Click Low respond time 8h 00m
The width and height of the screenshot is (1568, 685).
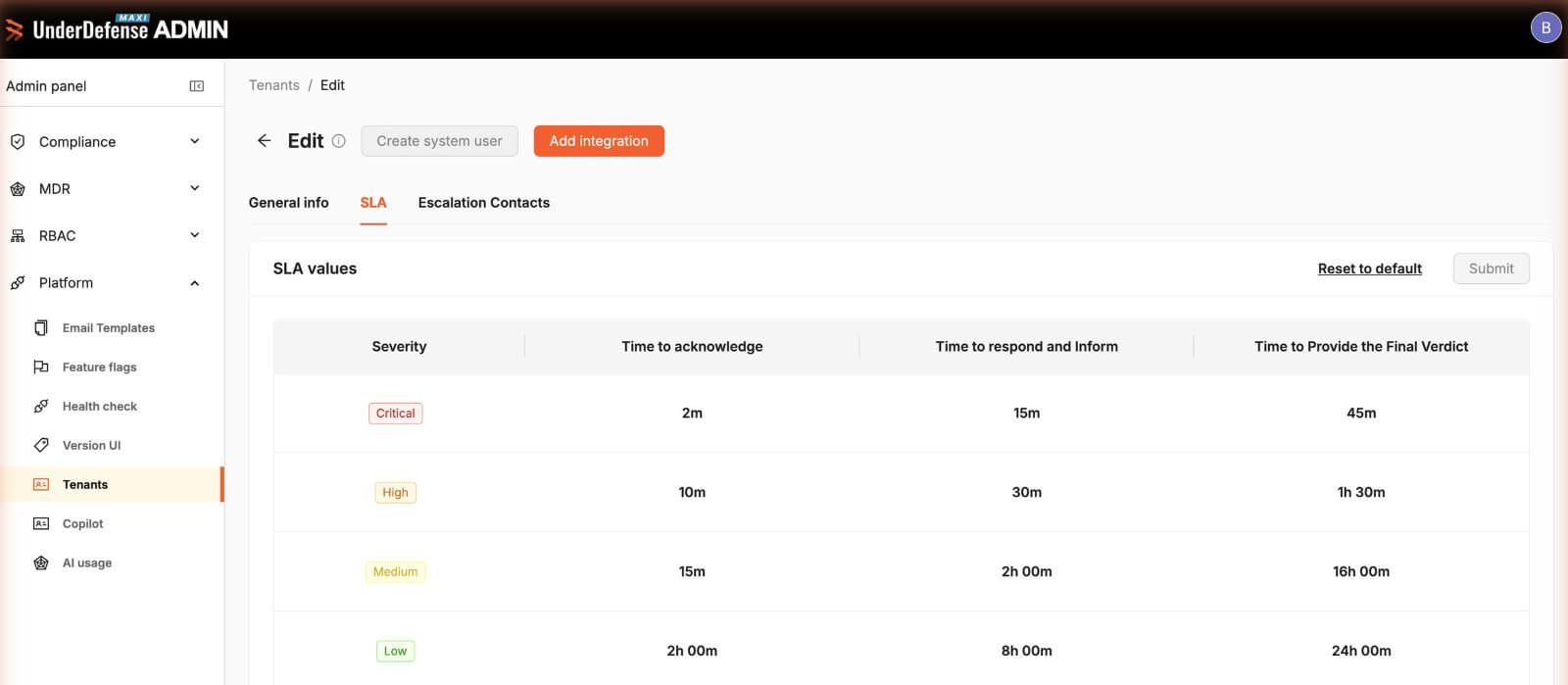click(x=1026, y=652)
